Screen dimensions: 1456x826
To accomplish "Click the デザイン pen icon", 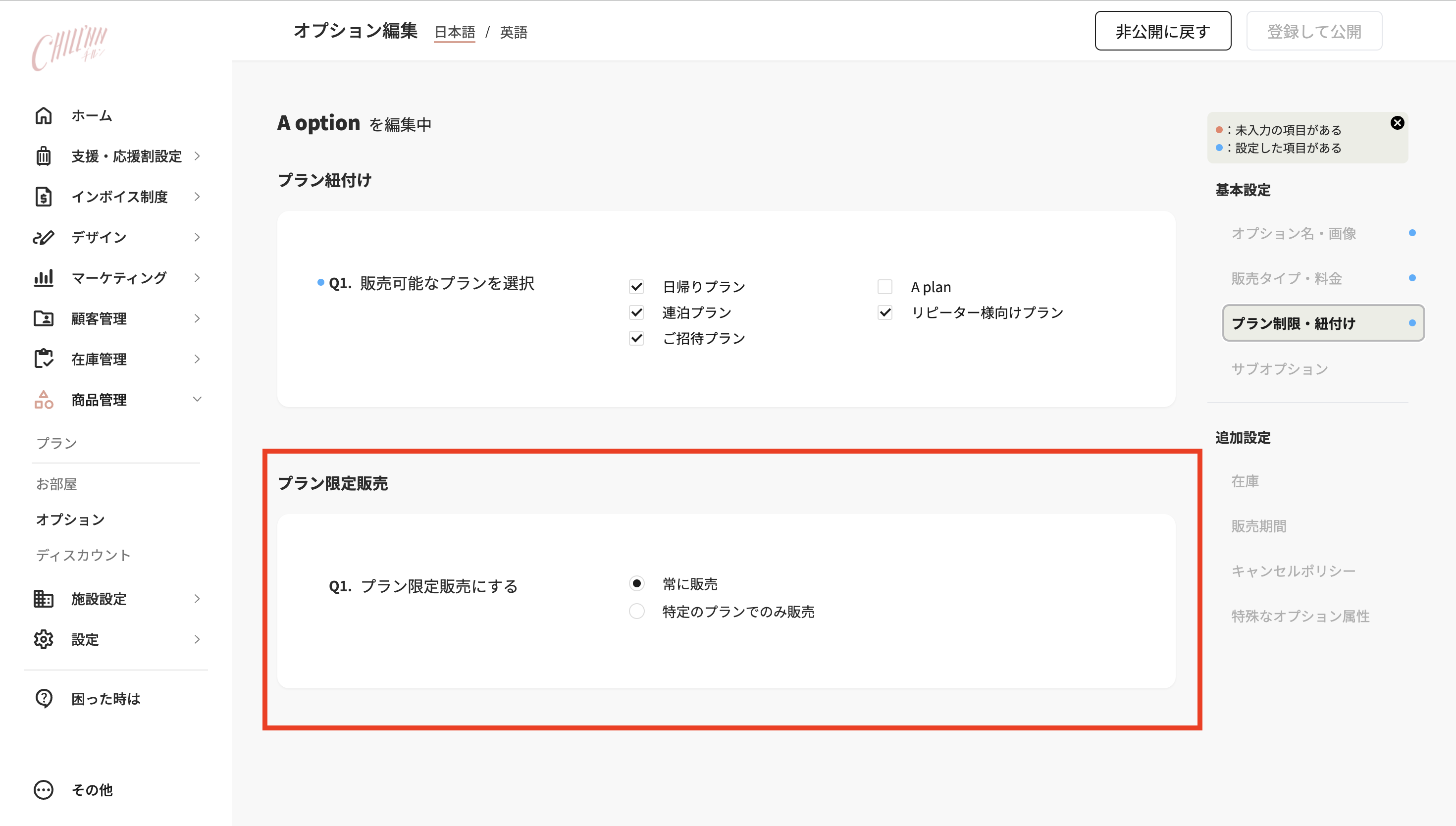I will (44, 237).
